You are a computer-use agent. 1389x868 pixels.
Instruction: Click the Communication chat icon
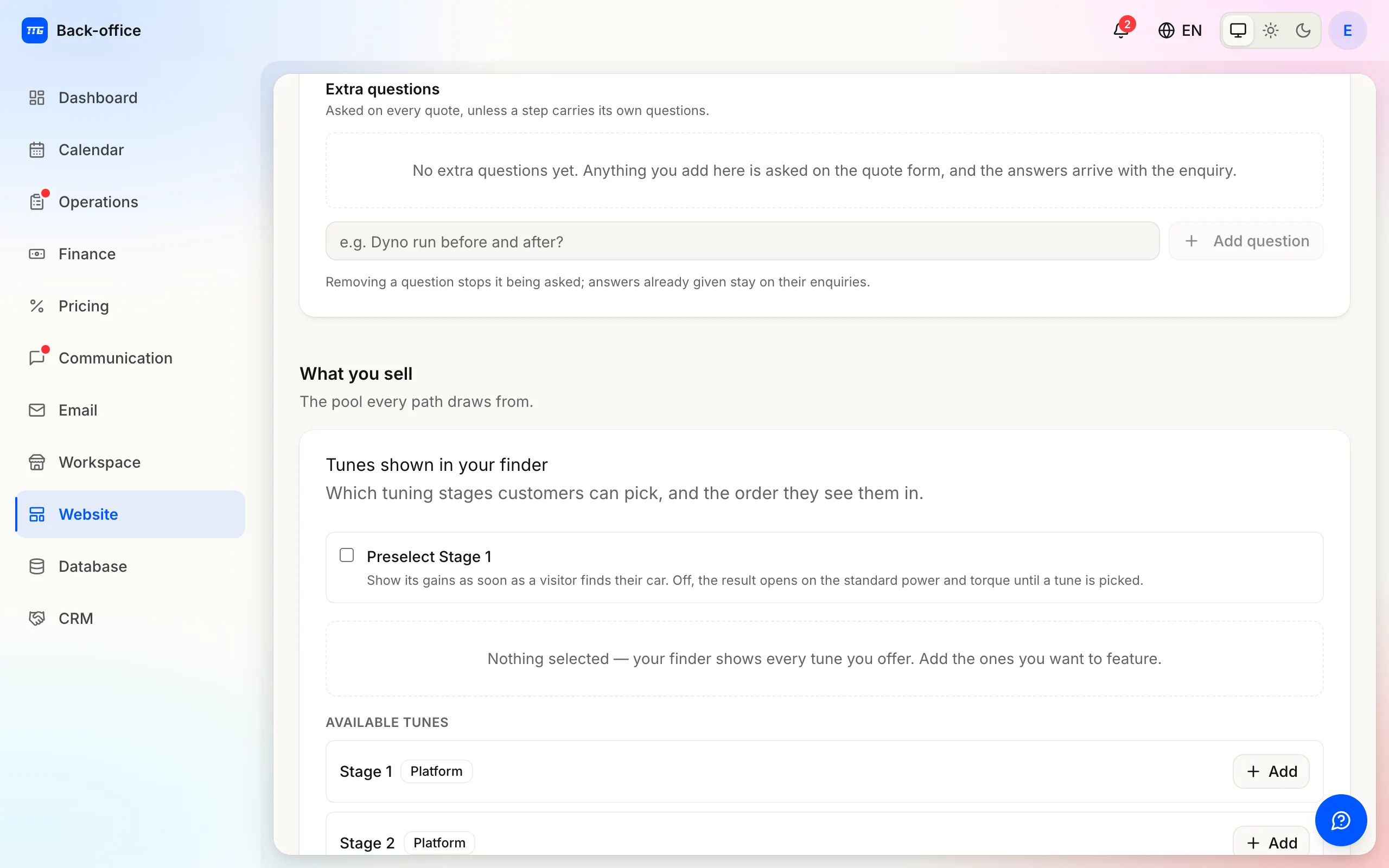point(37,358)
